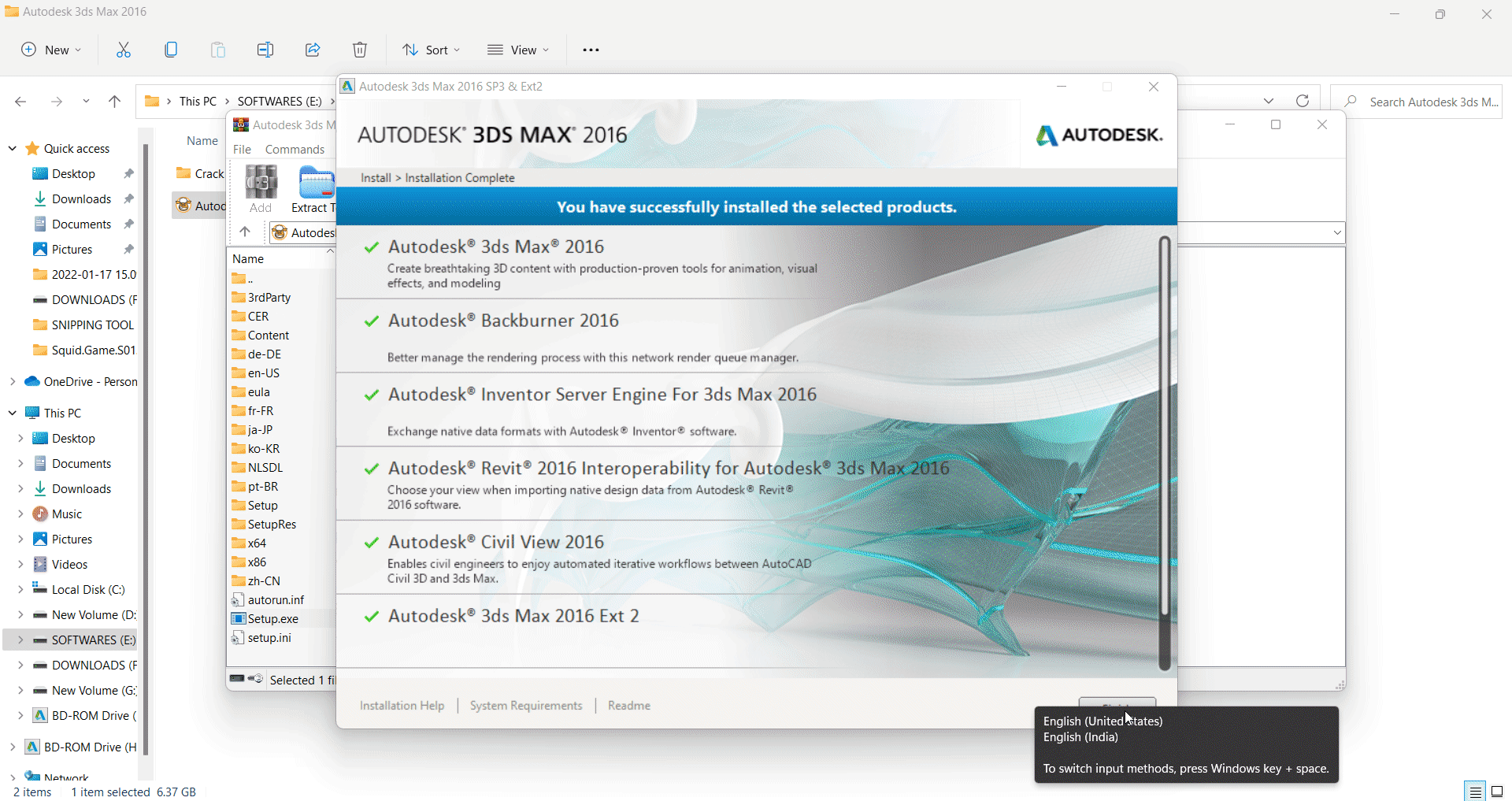The width and height of the screenshot is (1512, 801).
Task: Click Explorer Forward navigation arrow
Action: click(56, 101)
